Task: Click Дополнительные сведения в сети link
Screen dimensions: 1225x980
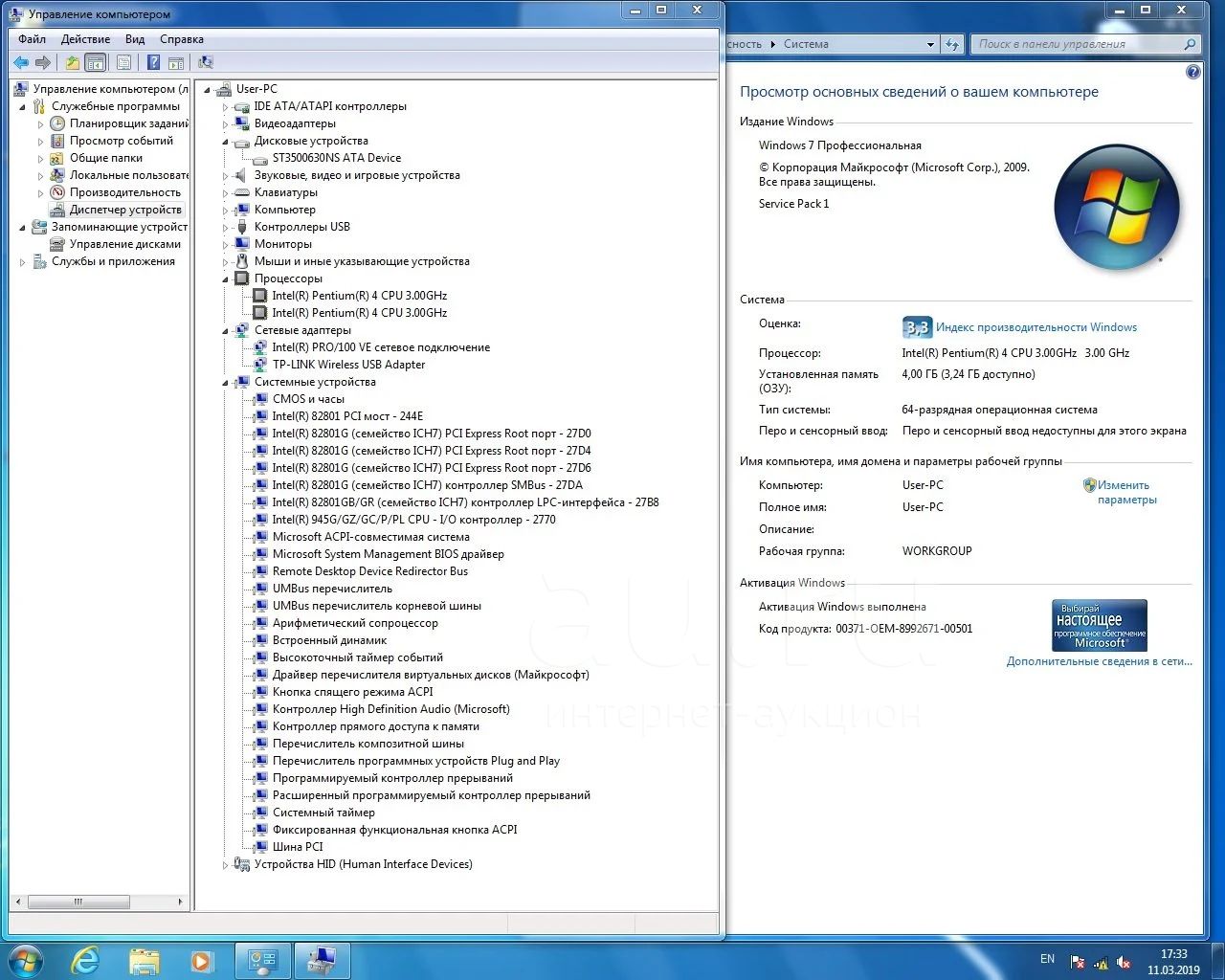Action: [1099, 661]
